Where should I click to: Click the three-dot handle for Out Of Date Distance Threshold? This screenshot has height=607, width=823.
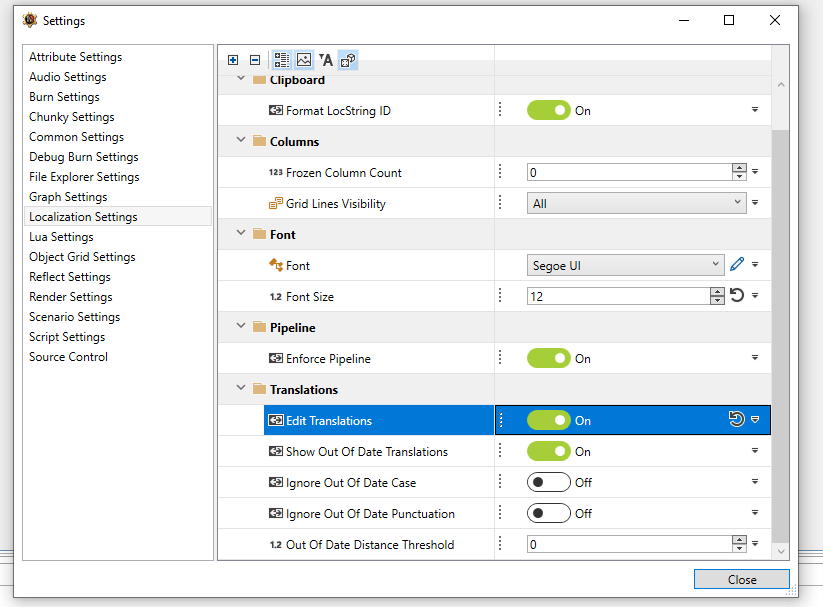pyautogui.click(x=500, y=543)
